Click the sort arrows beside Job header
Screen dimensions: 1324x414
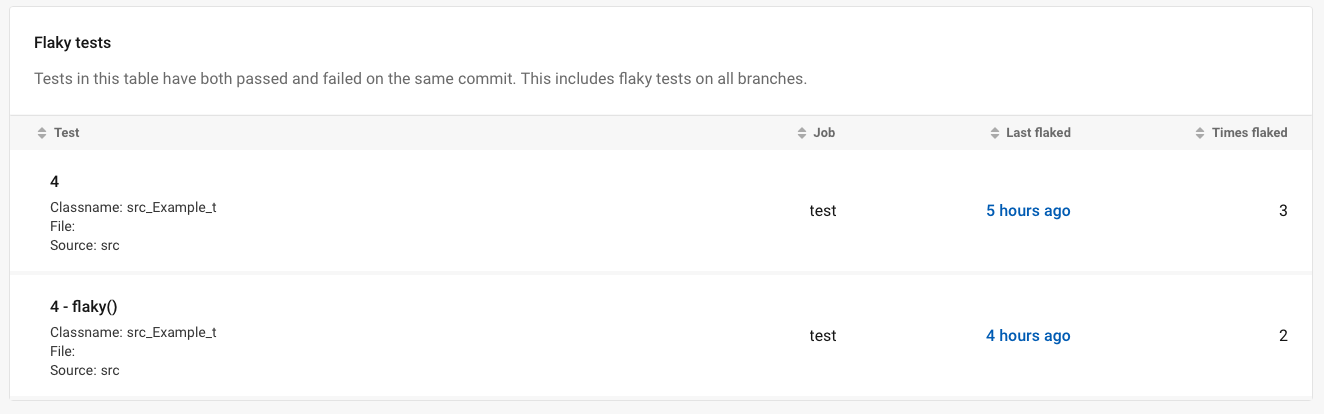coord(802,133)
